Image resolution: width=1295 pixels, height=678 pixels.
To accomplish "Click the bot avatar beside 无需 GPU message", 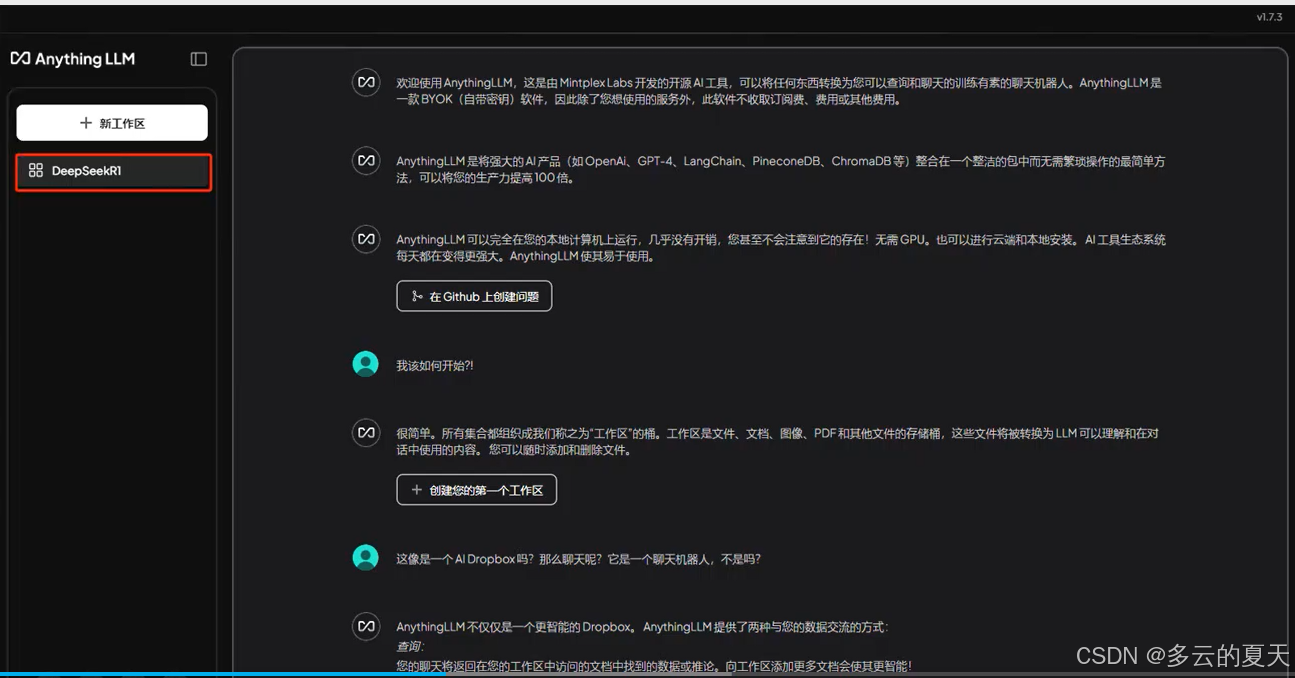I will (366, 239).
